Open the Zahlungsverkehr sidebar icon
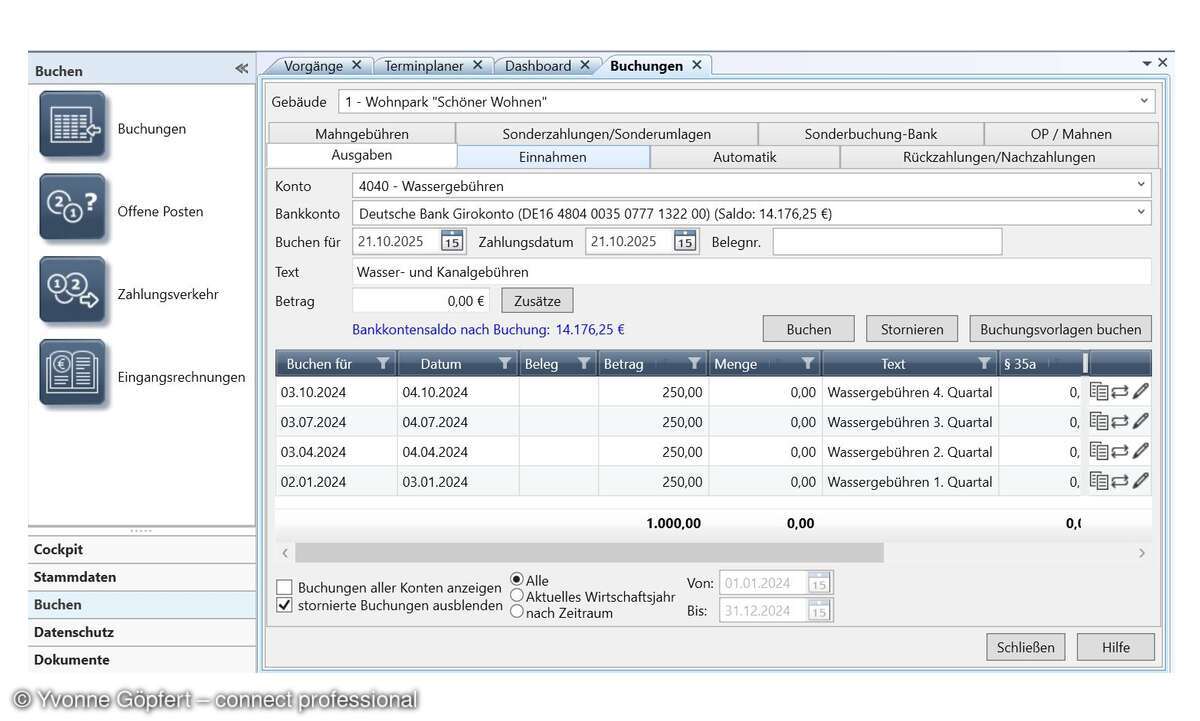The image size is (1200, 721). point(72,290)
